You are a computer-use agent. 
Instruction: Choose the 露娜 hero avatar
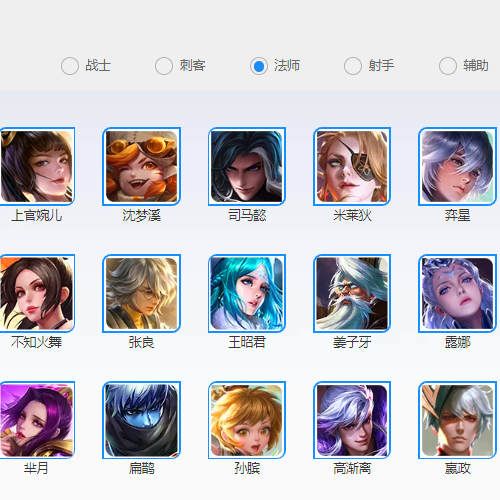click(457, 293)
